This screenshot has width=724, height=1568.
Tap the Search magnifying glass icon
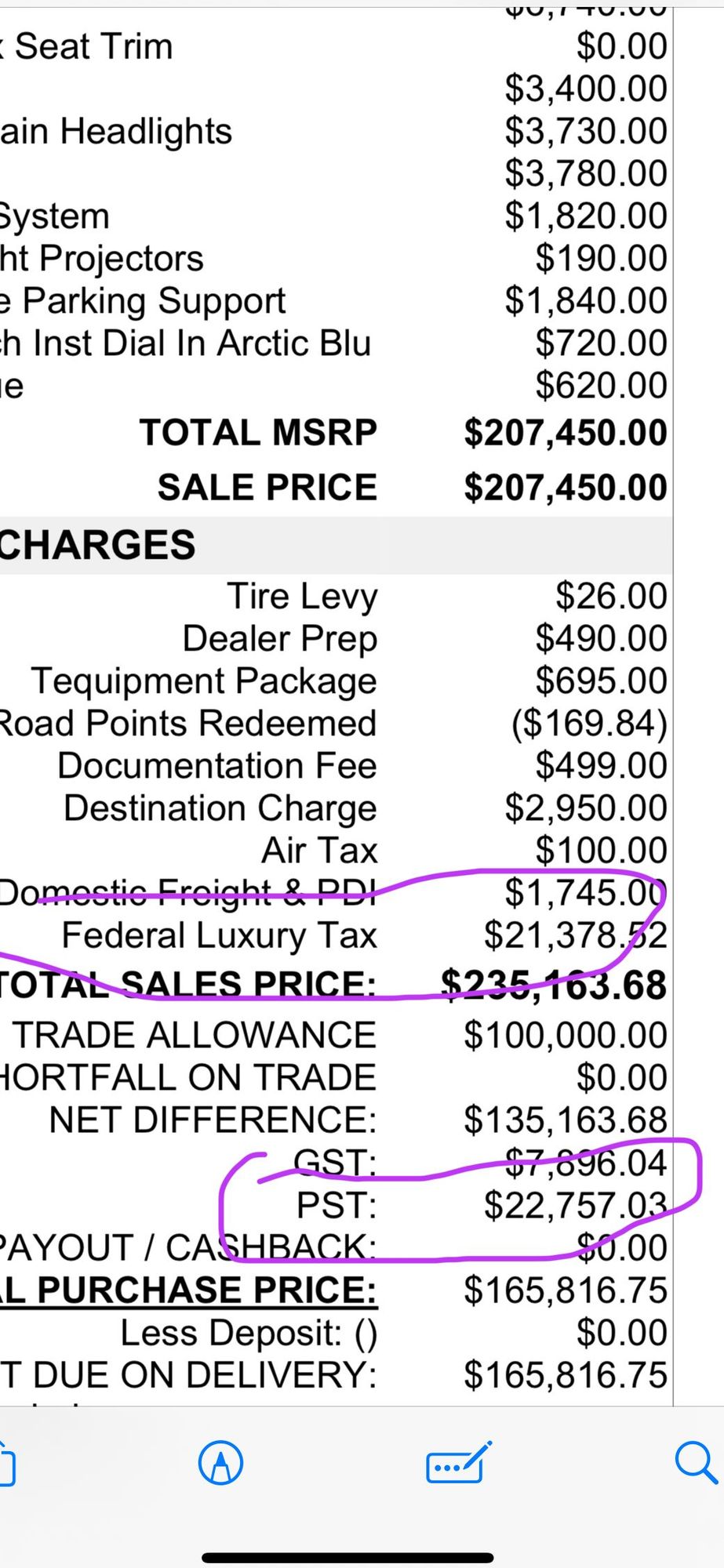695,1463
